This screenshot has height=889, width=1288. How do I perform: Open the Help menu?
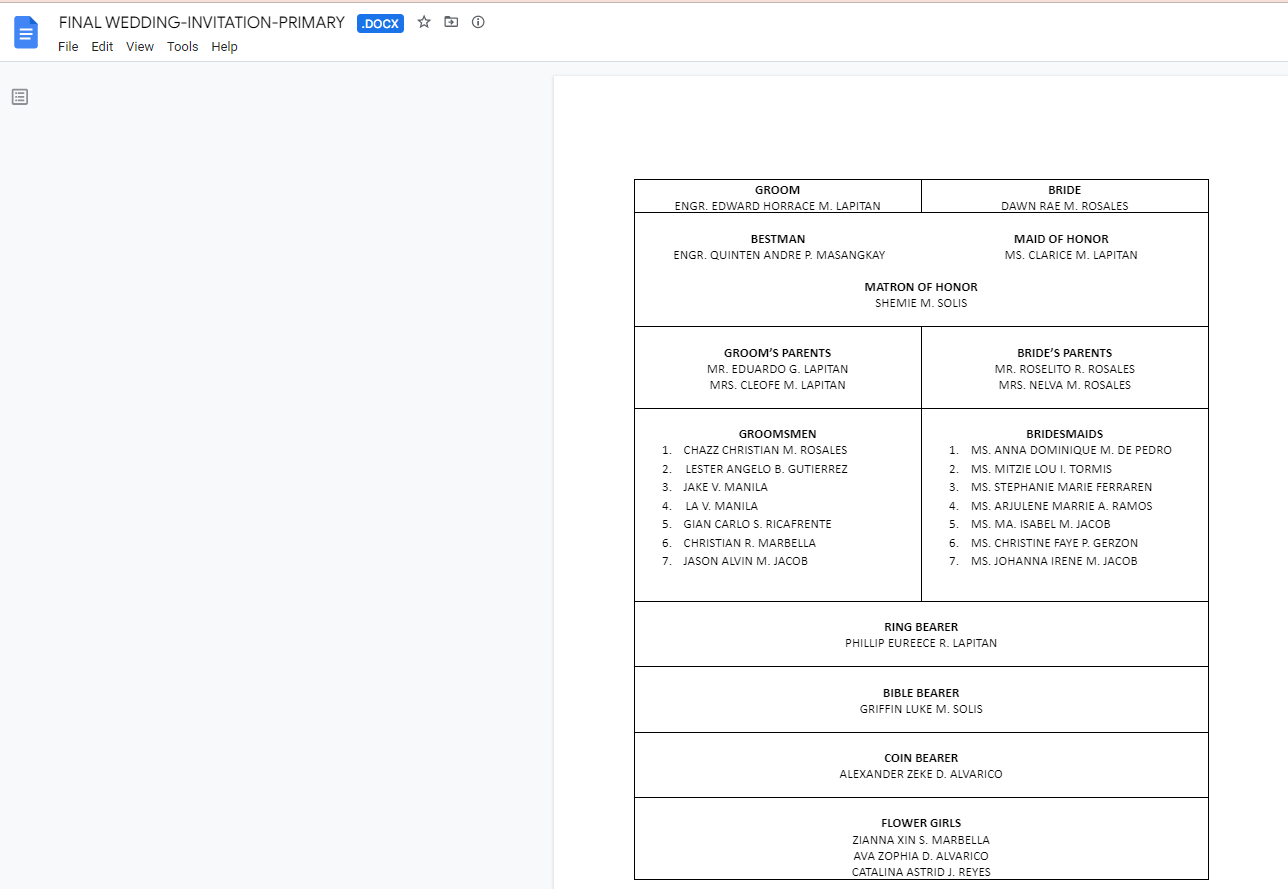click(225, 47)
